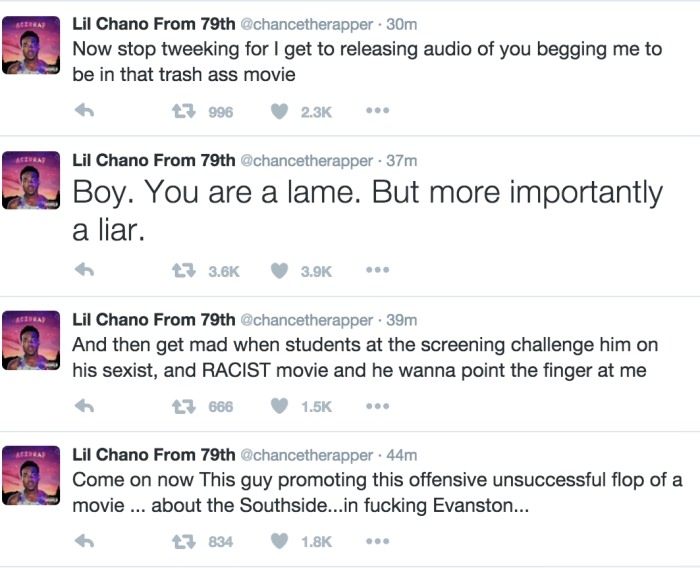Viewport: 700px width, 568px height.
Task: Like the tweet with 1.8K likes
Action: click(x=281, y=541)
